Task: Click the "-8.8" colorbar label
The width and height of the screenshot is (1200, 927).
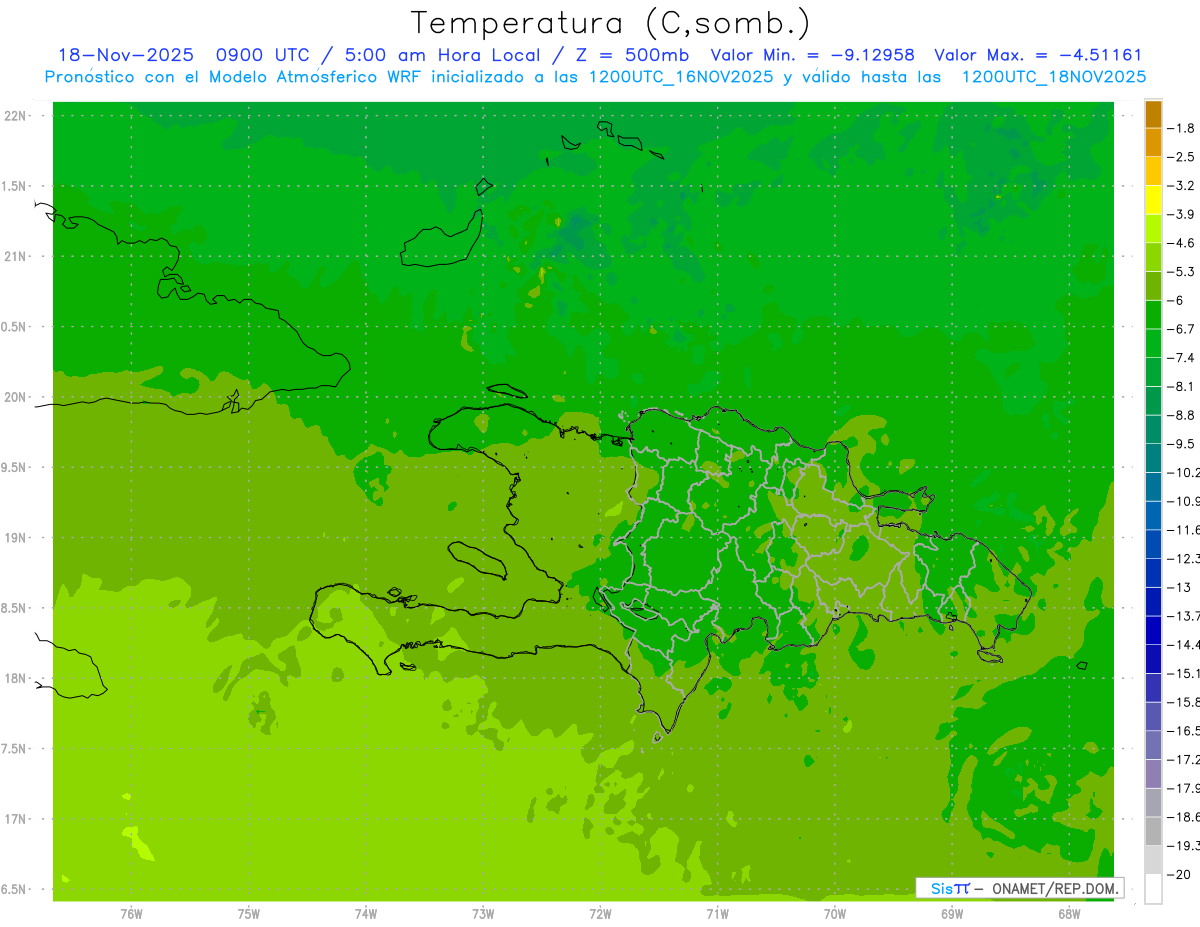Action: pos(1181,415)
